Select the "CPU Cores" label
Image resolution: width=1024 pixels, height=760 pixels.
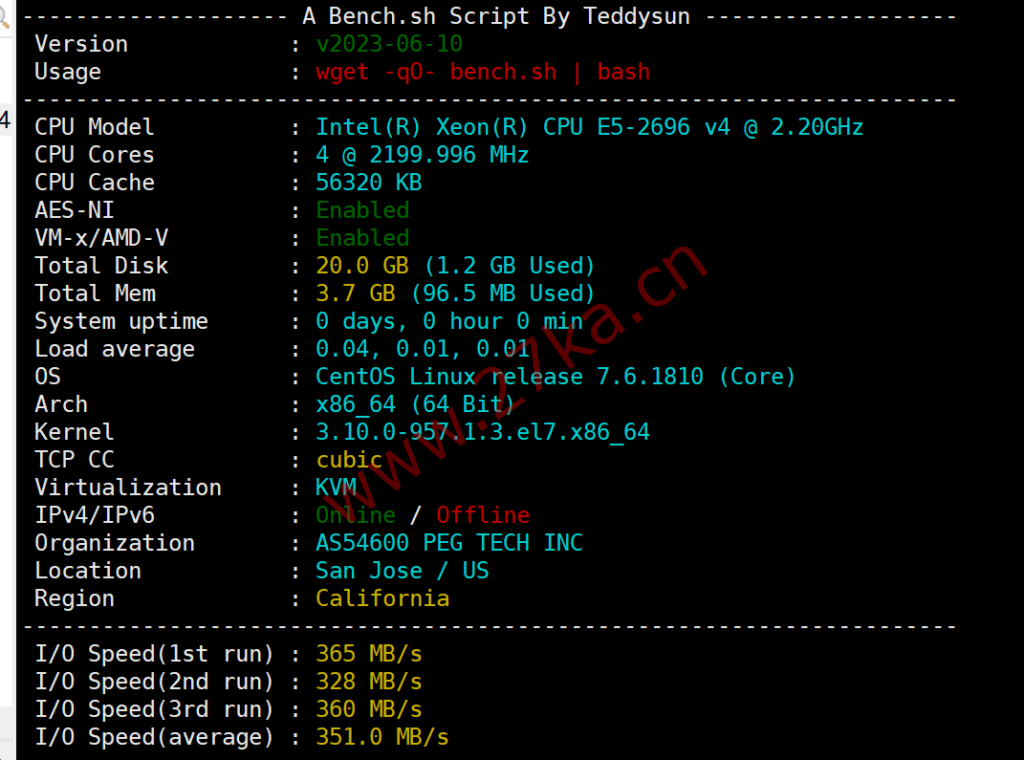point(95,155)
